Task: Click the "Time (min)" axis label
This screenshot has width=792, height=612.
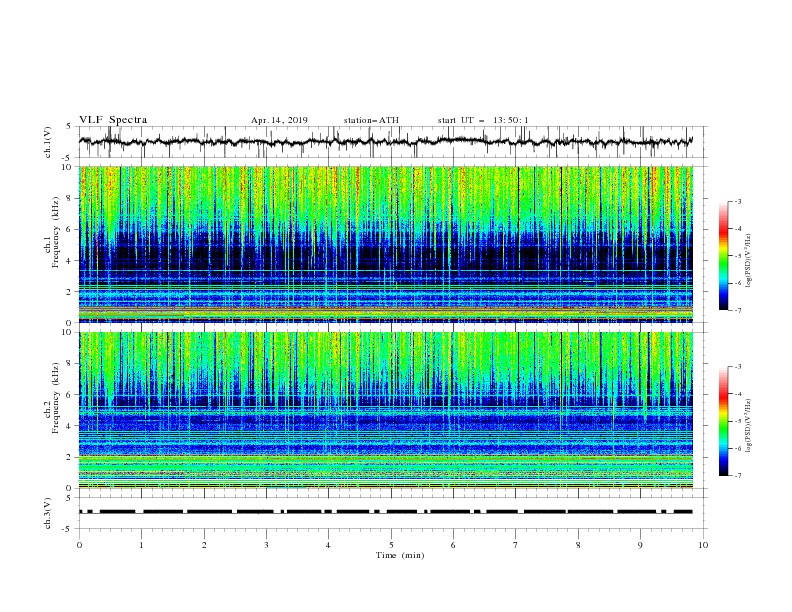Action: [x=400, y=555]
